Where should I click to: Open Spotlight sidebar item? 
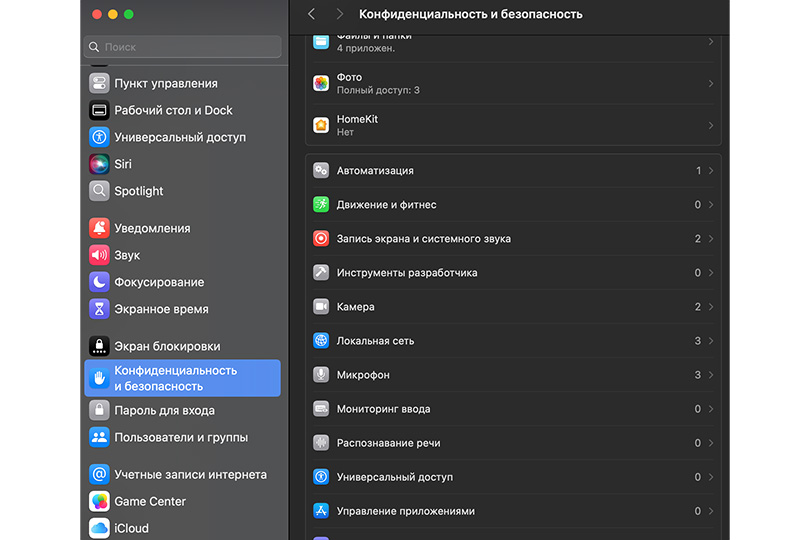(182, 191)
